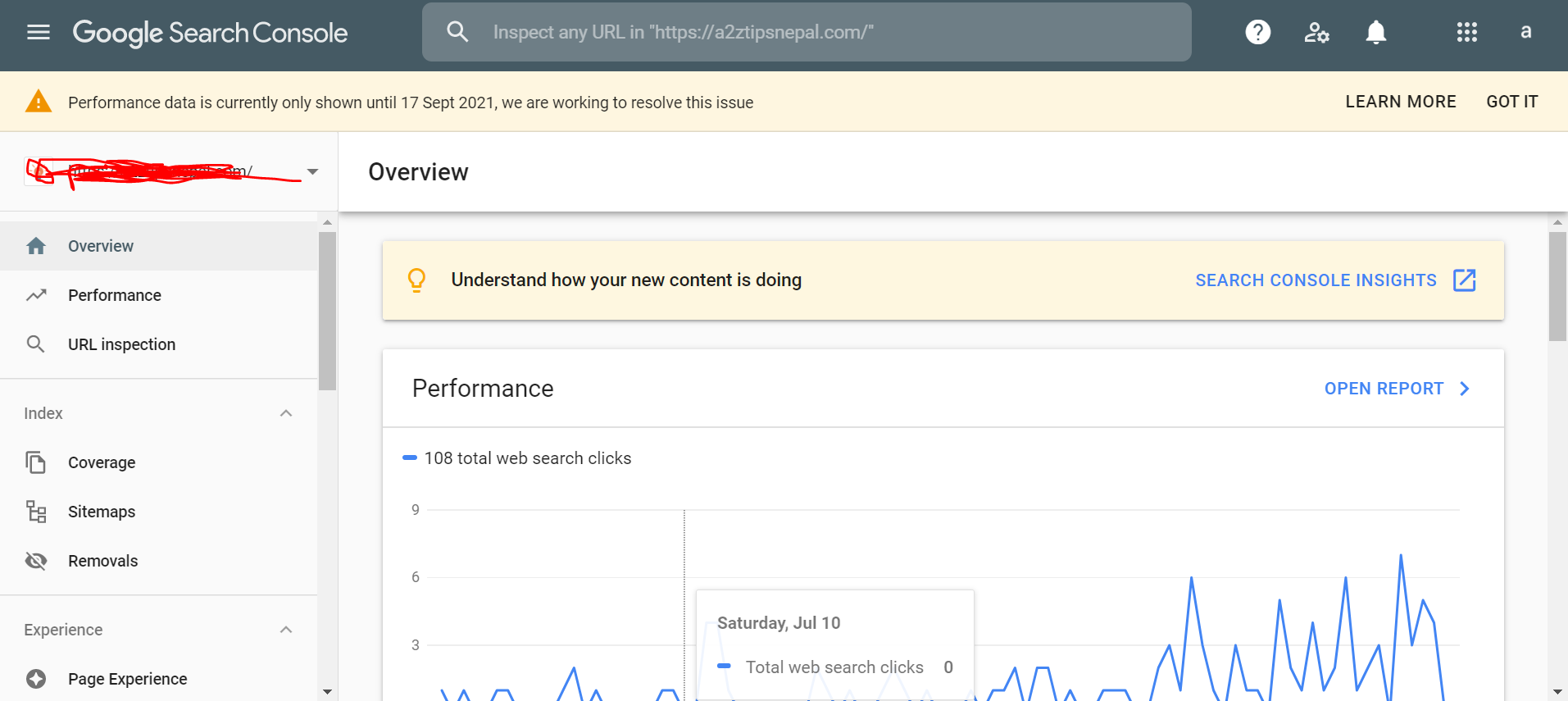
Task: Open user settings people icon
Action: 1316,32
